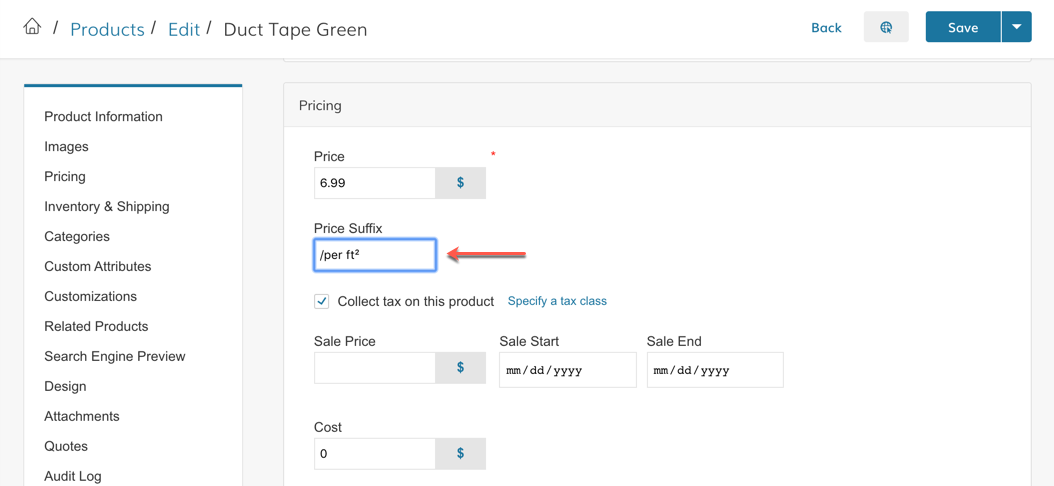The width and height of the screenshot is (1054, 486).
Task: Toggle Collect tax on this product checkbox
Action: pyautogui.click(x=322, y=301)
